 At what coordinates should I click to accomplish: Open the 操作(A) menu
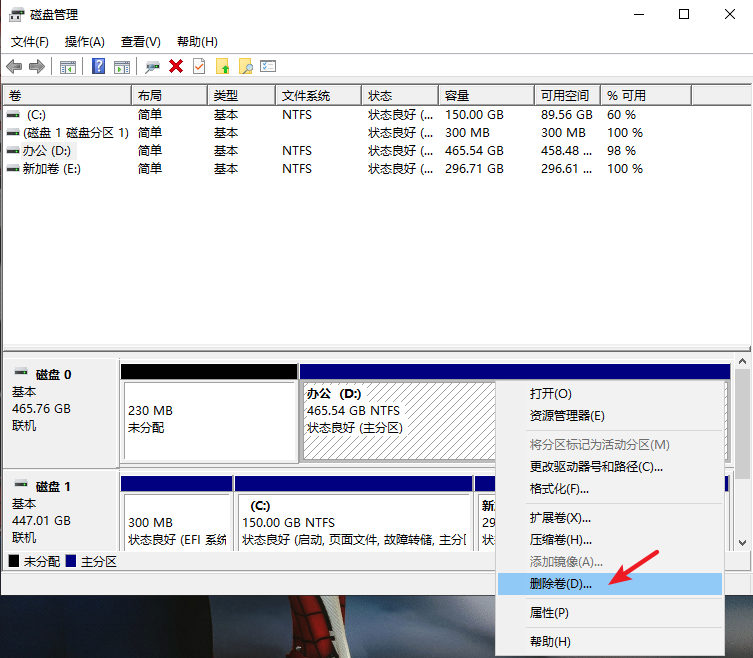click(84, 41)
